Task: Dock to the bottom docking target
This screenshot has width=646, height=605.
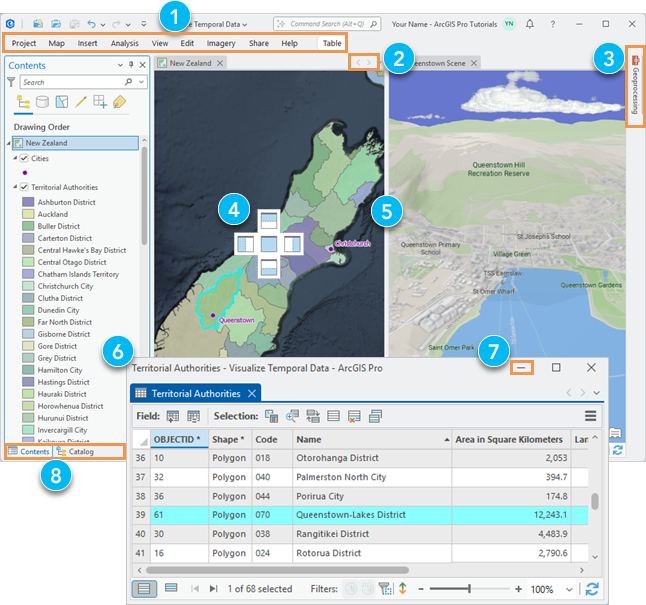Action: point(269,267)
